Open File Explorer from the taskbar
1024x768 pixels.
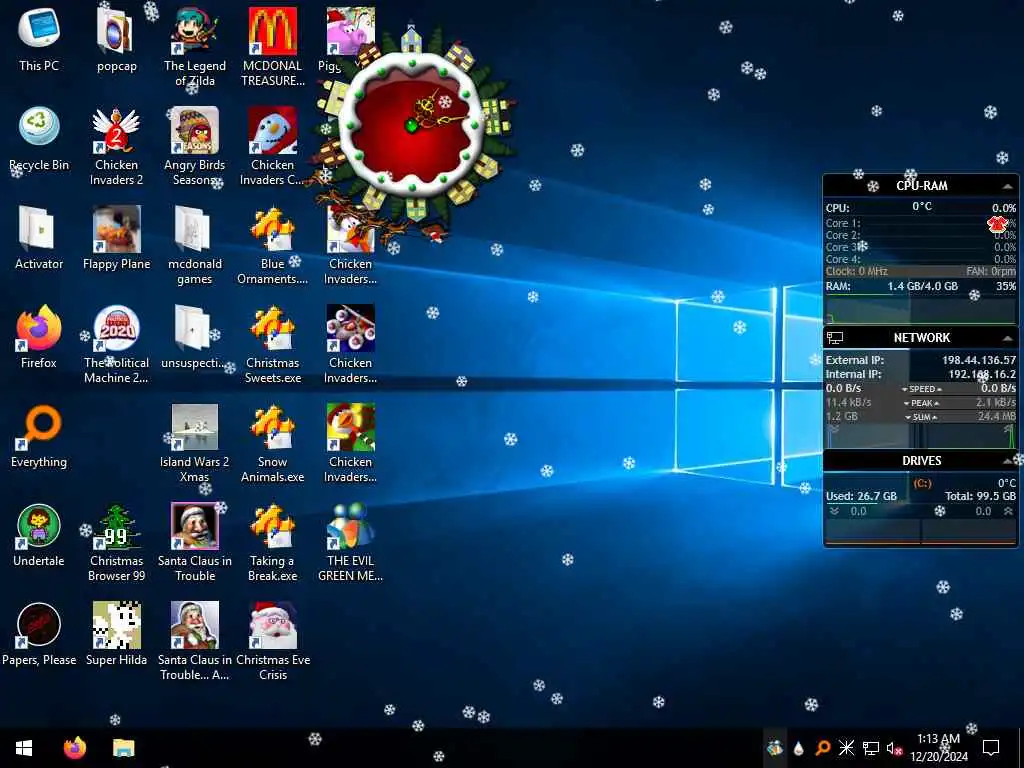click(123, 748)
